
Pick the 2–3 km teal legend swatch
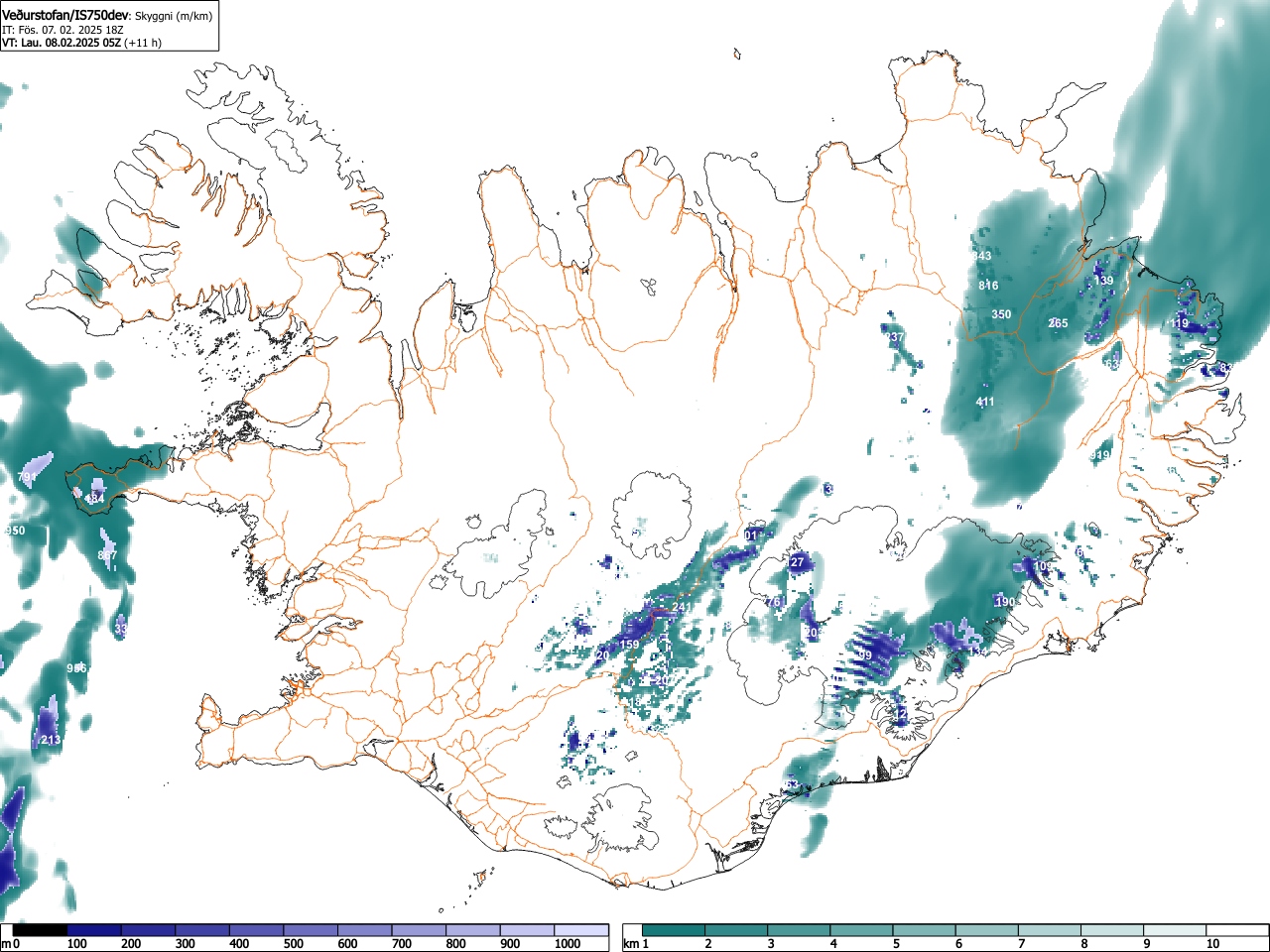[737, 930]
